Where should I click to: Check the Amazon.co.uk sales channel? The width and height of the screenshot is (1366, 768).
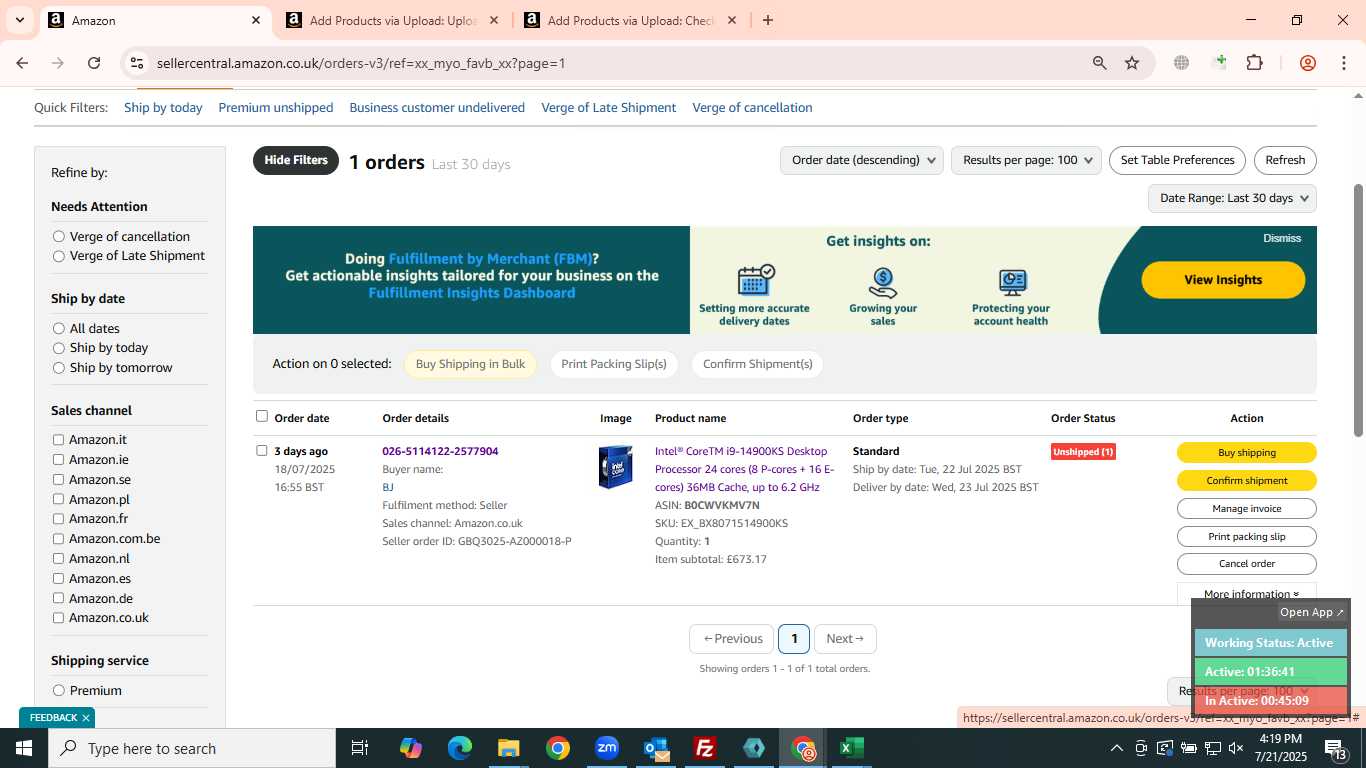click(59, 618)
